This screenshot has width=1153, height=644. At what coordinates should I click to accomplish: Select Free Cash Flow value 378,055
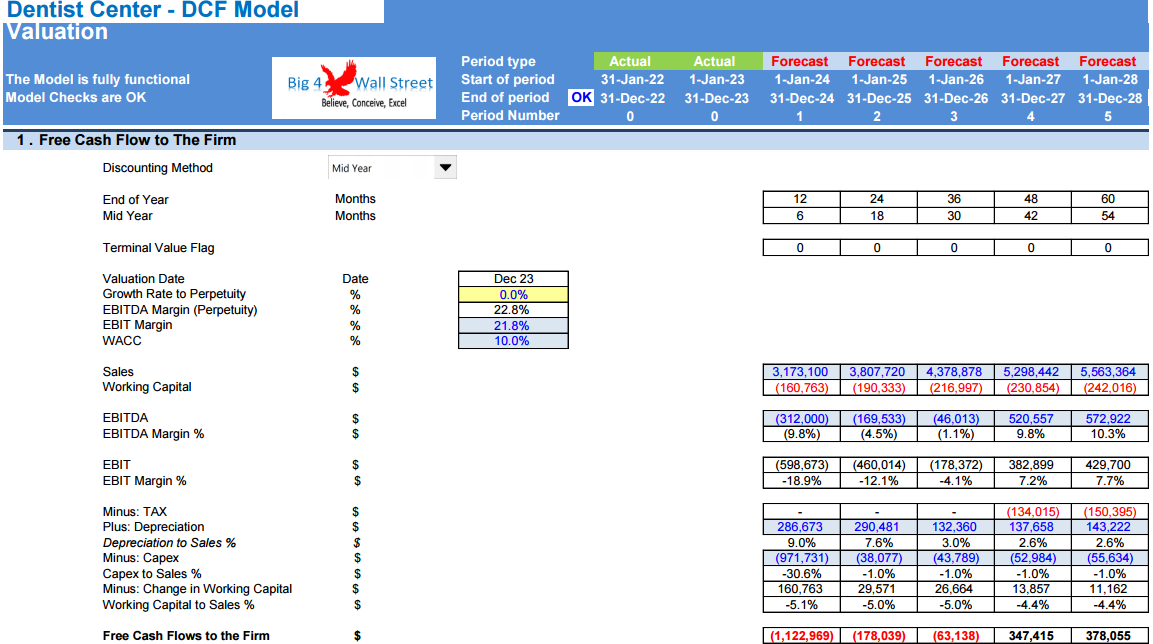point(1110,636)
